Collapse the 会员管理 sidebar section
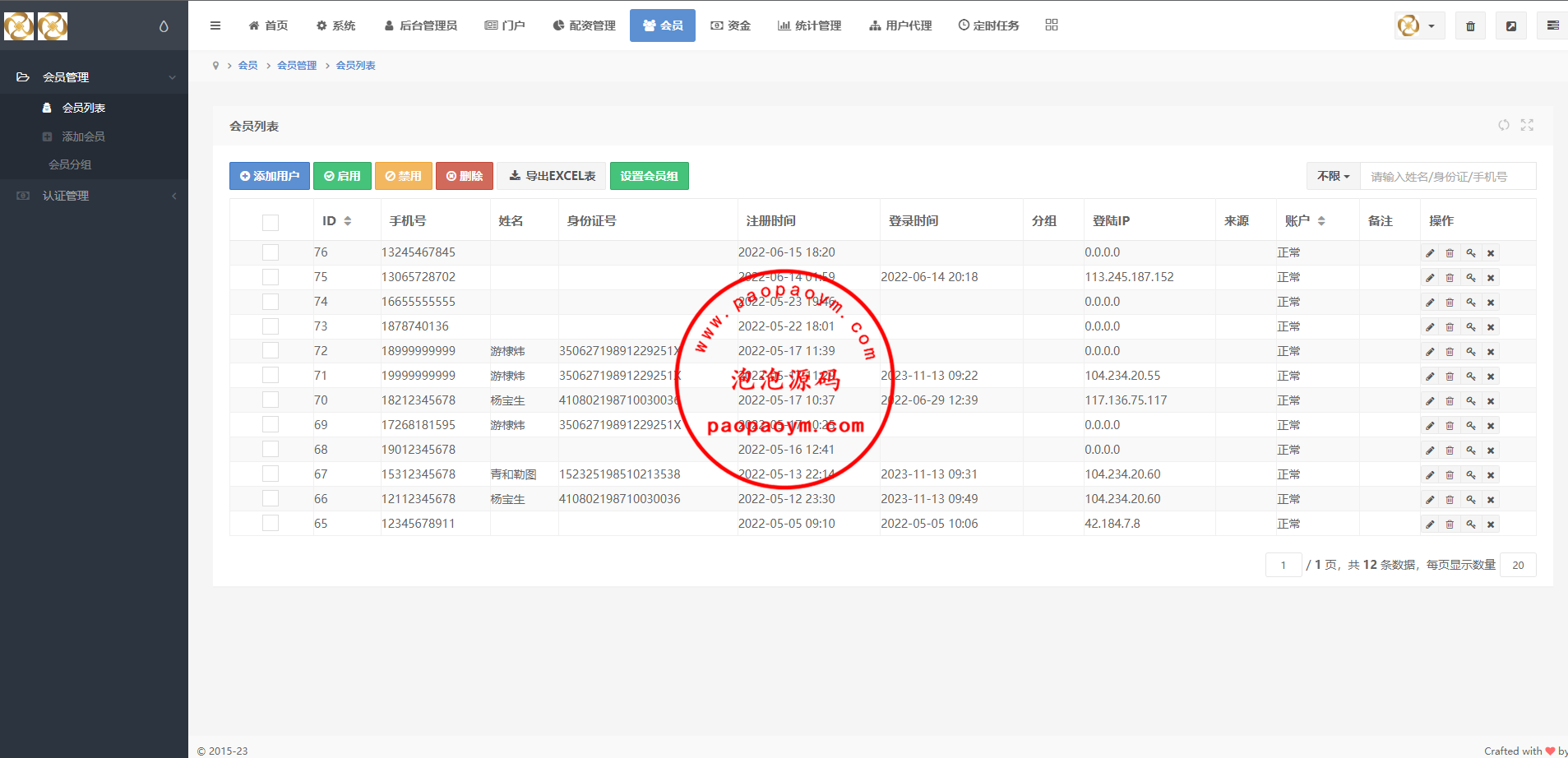 [94, 77]
